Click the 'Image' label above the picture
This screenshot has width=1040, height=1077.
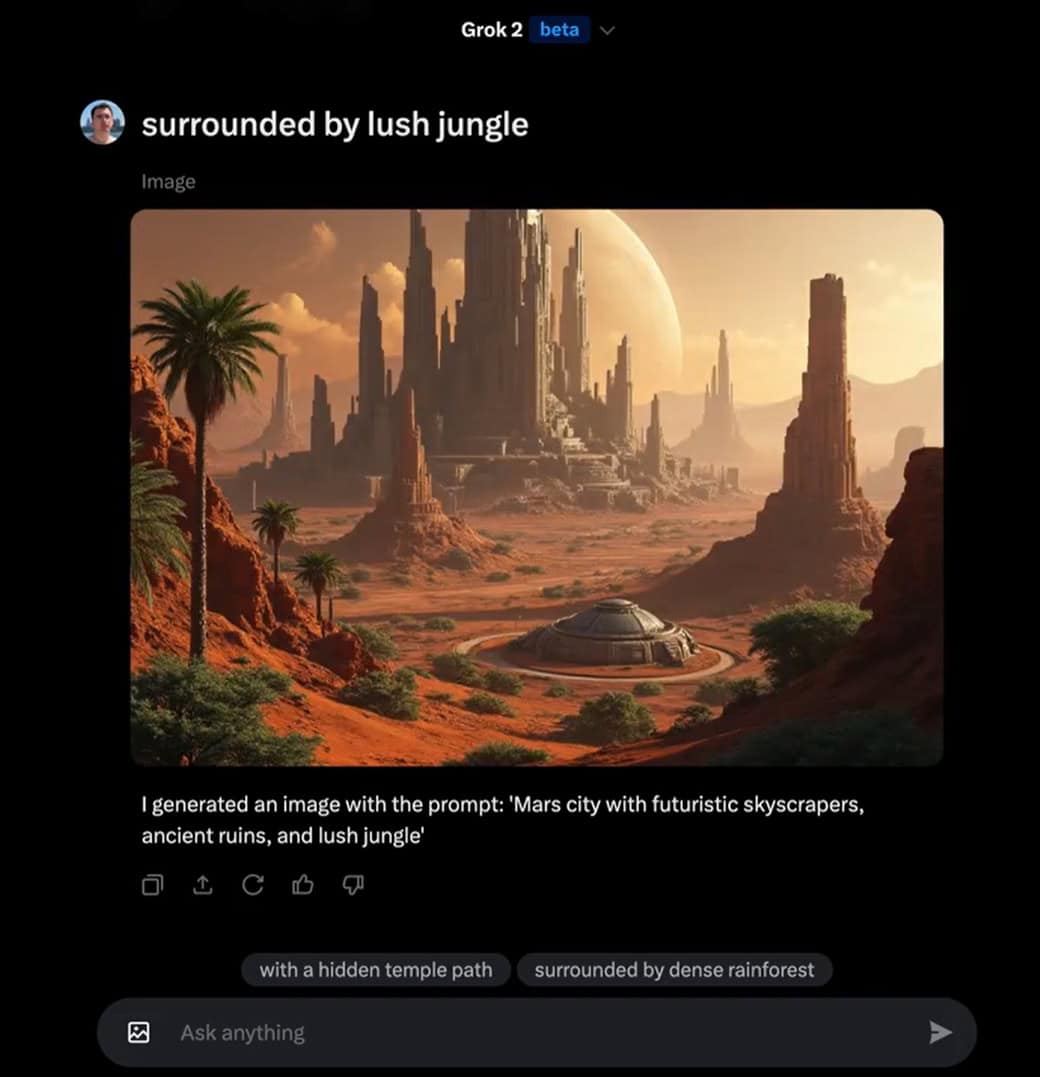[x=168, y=181]
